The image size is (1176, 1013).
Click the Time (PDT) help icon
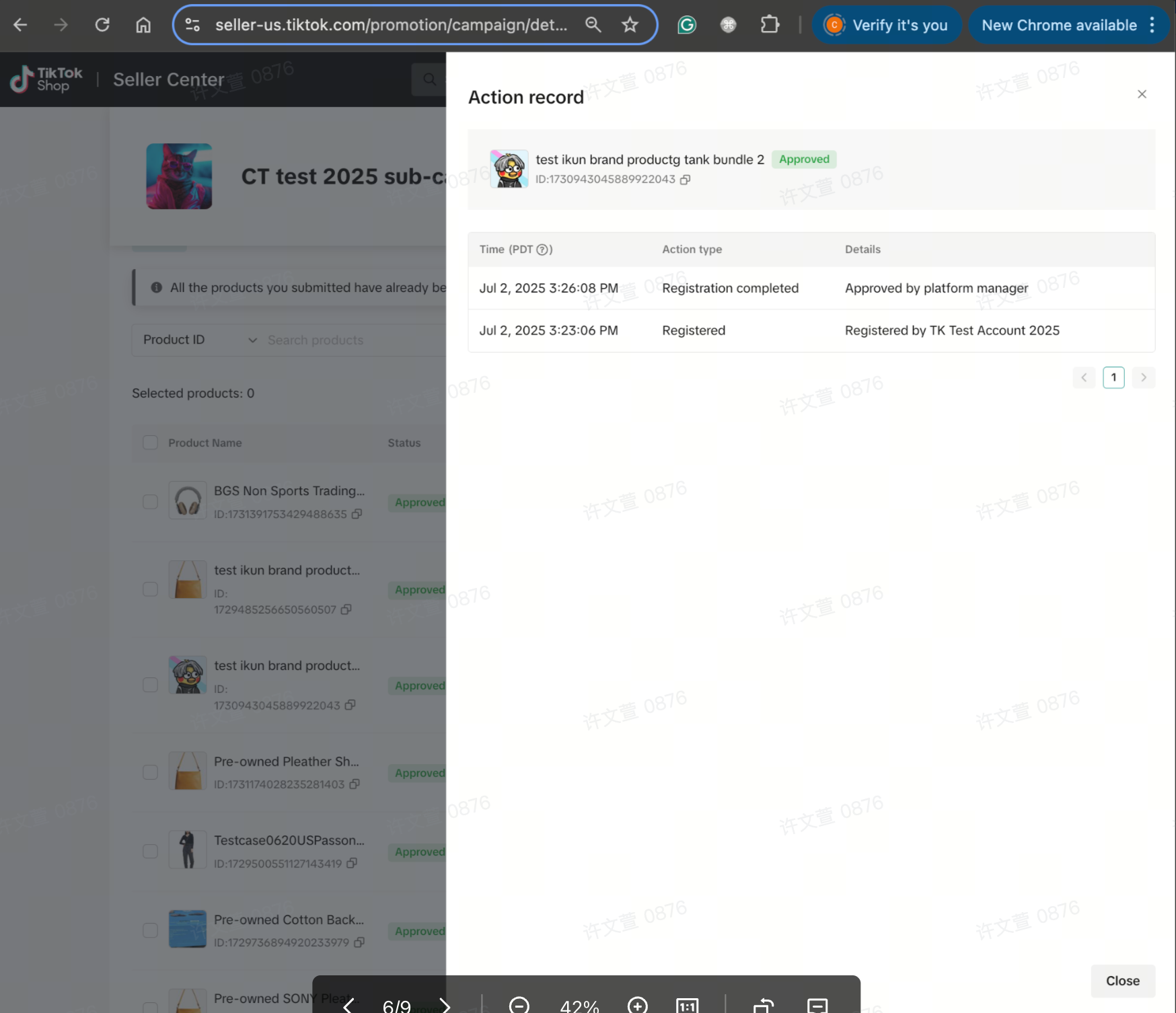543,250
